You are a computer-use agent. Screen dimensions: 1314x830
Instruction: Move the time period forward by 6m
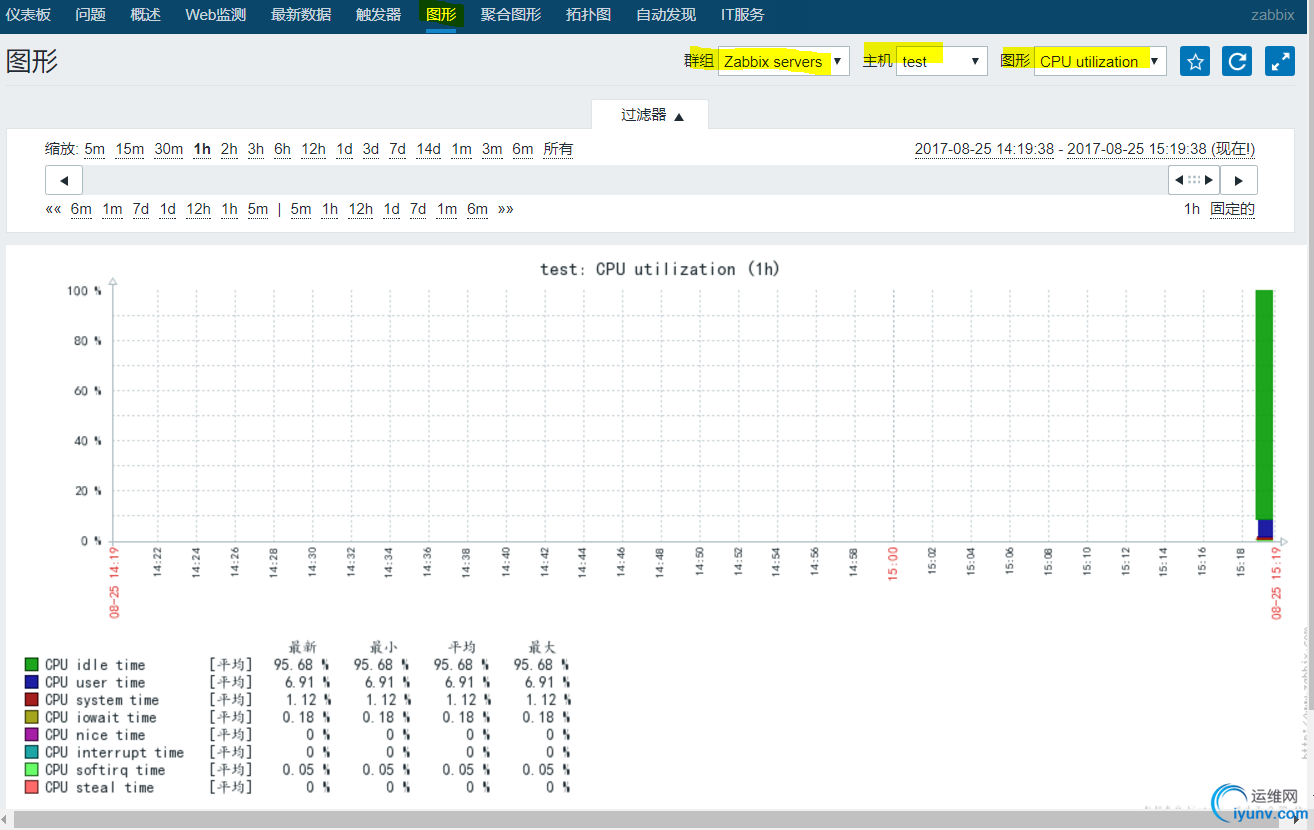pyautogui.click(x=478, y=209)
